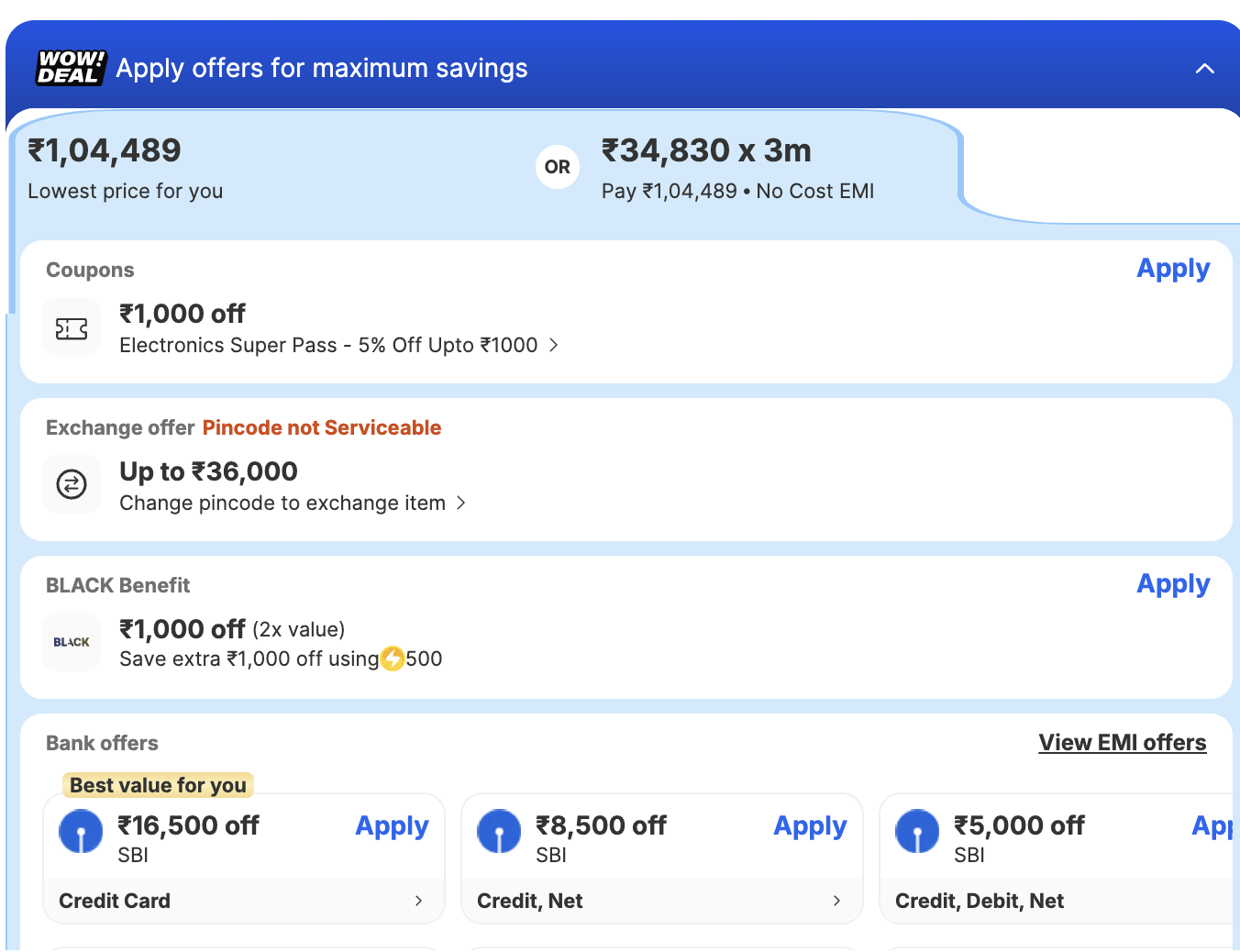The image size is (1240, 952).
Task: Click SBI logo on ₹8,500 off offer
Action: [499, 832]
